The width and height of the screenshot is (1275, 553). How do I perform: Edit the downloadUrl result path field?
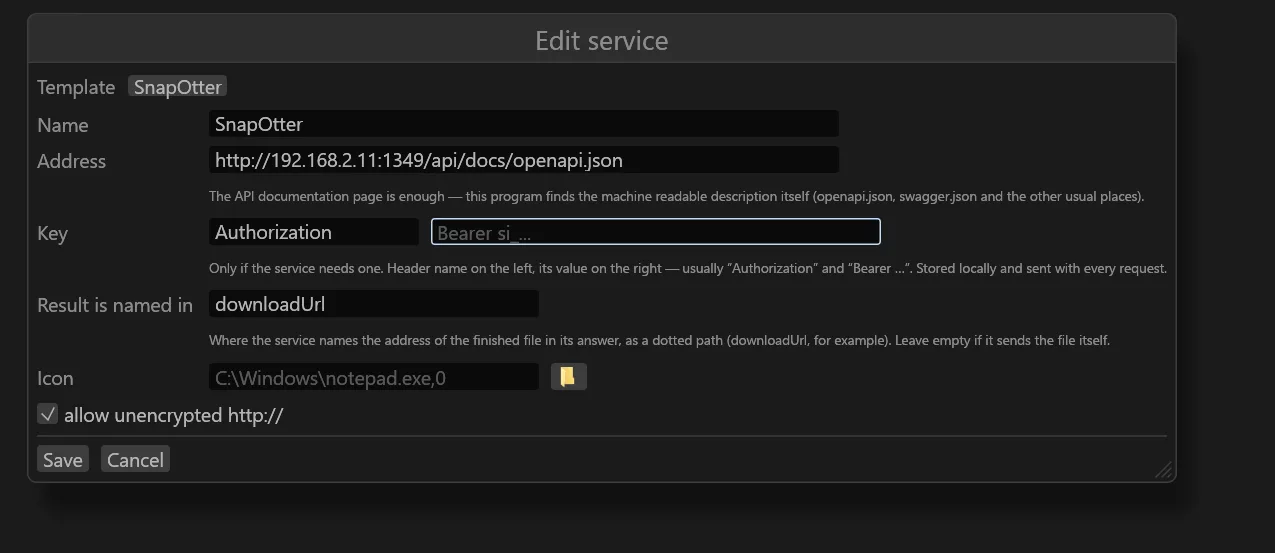(x=374, y=304)
